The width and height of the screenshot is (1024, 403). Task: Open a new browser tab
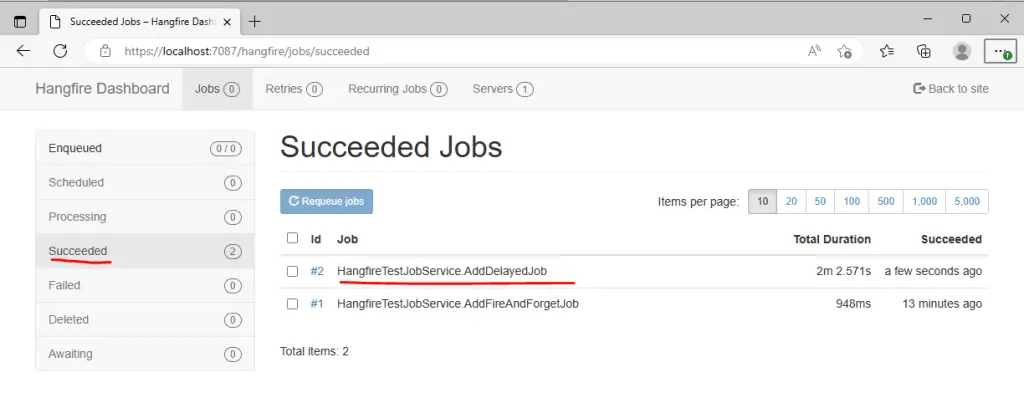click(x=255, y=22)
